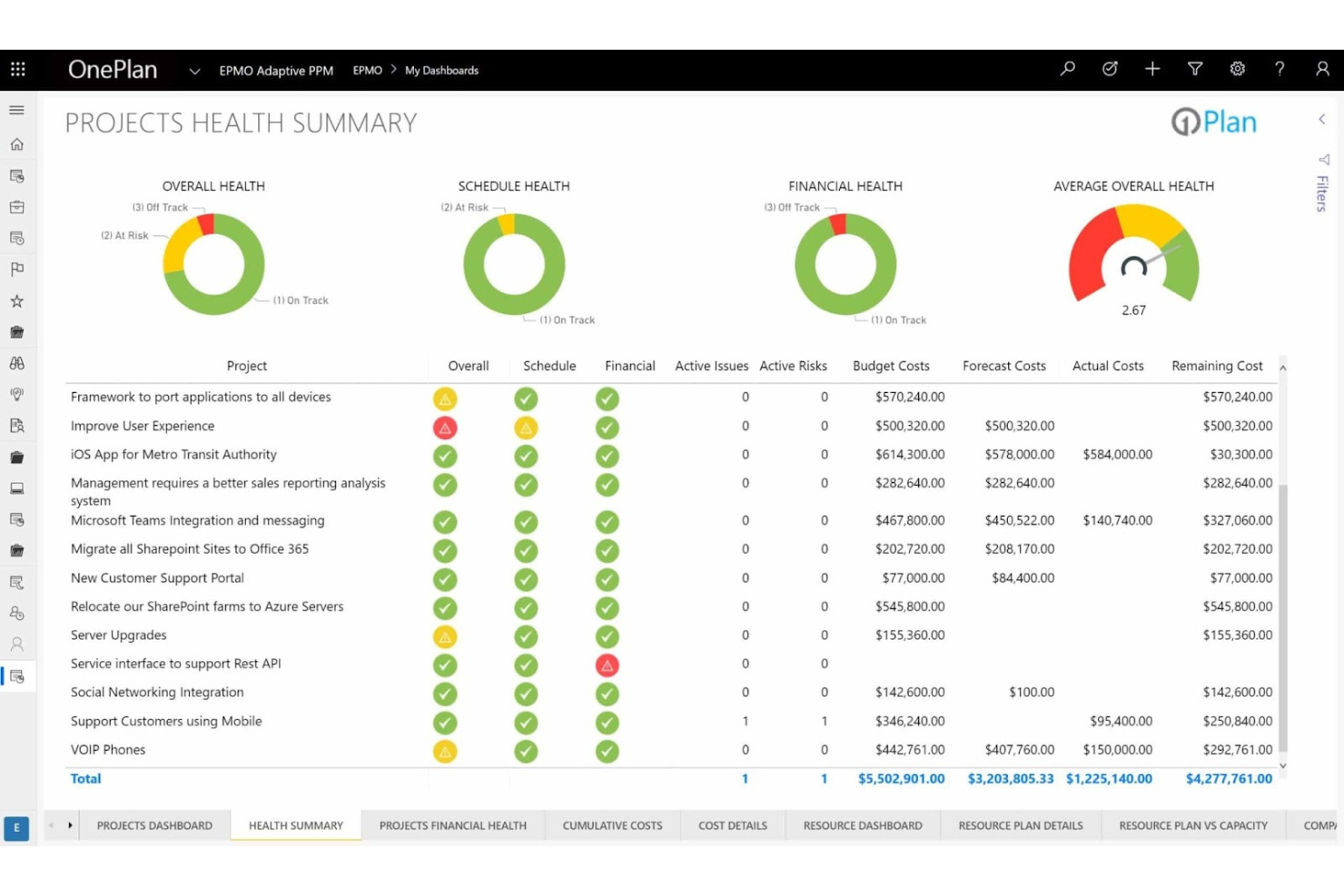Click yellow Overall status icon for VOIP Phones
The height and width of the screenshot is (896, 1344).
[x=445, y=752]
